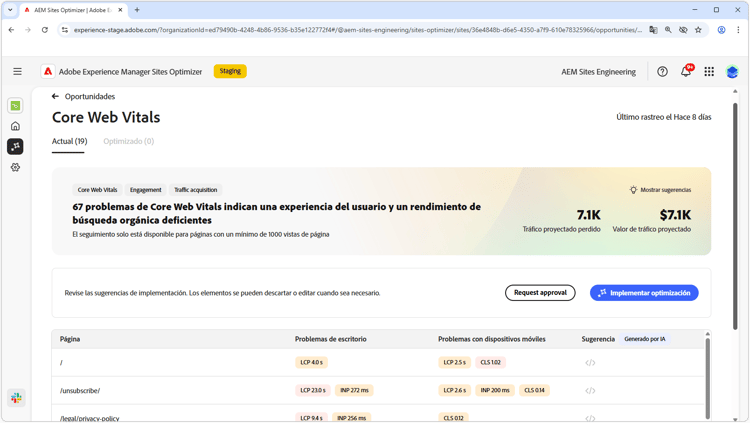Open the Opportunities sidebar icon
Image resolution: width=750 pixels, height=423 pixels.
tap(15, 146)
